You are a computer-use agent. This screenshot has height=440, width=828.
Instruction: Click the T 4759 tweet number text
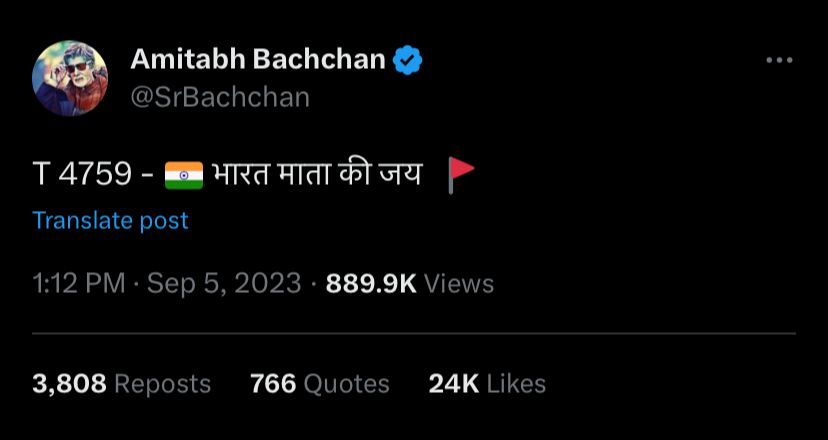[x=82, y=174]
